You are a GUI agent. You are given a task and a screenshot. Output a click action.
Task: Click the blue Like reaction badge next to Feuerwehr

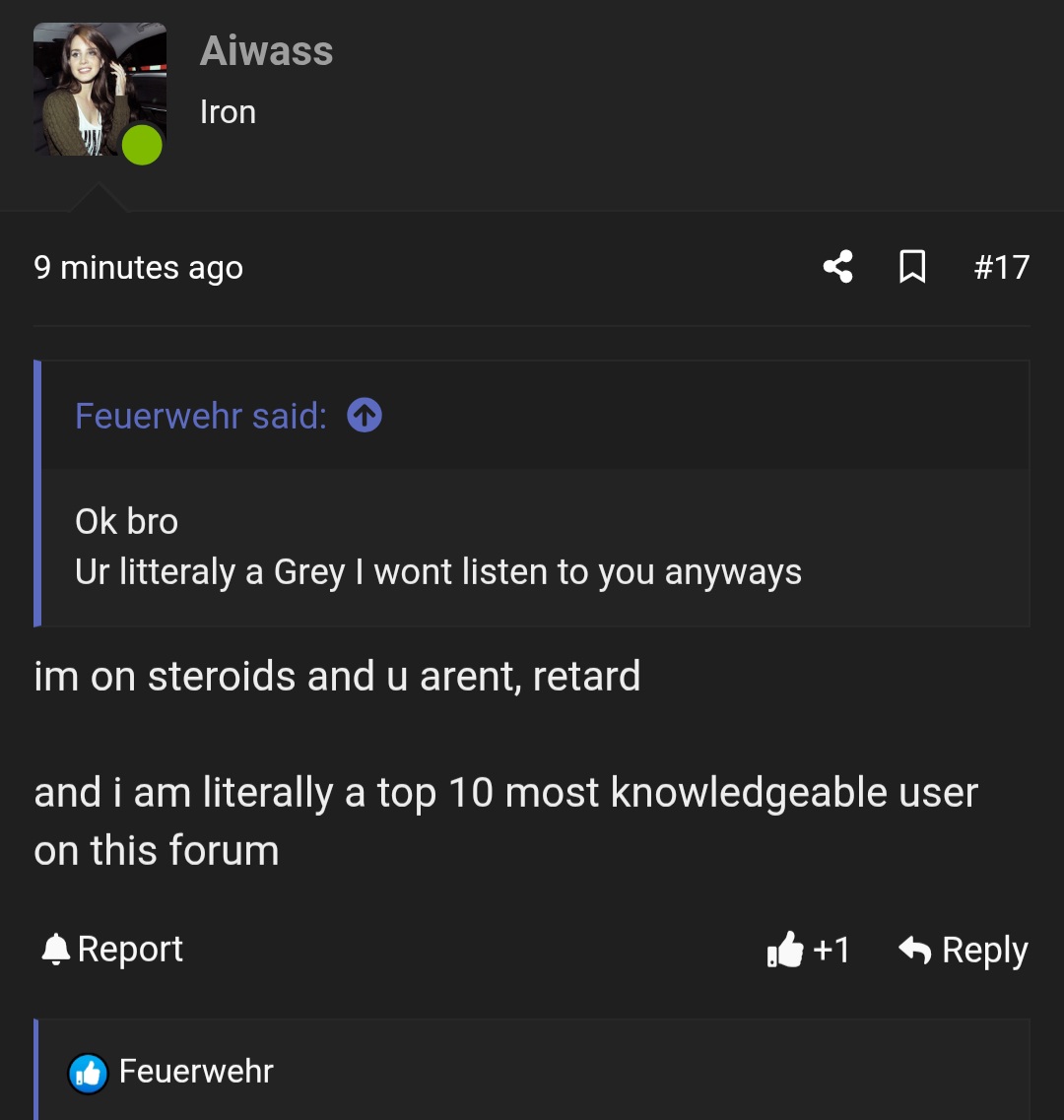pyautogui.click(x=88, y=1072)
